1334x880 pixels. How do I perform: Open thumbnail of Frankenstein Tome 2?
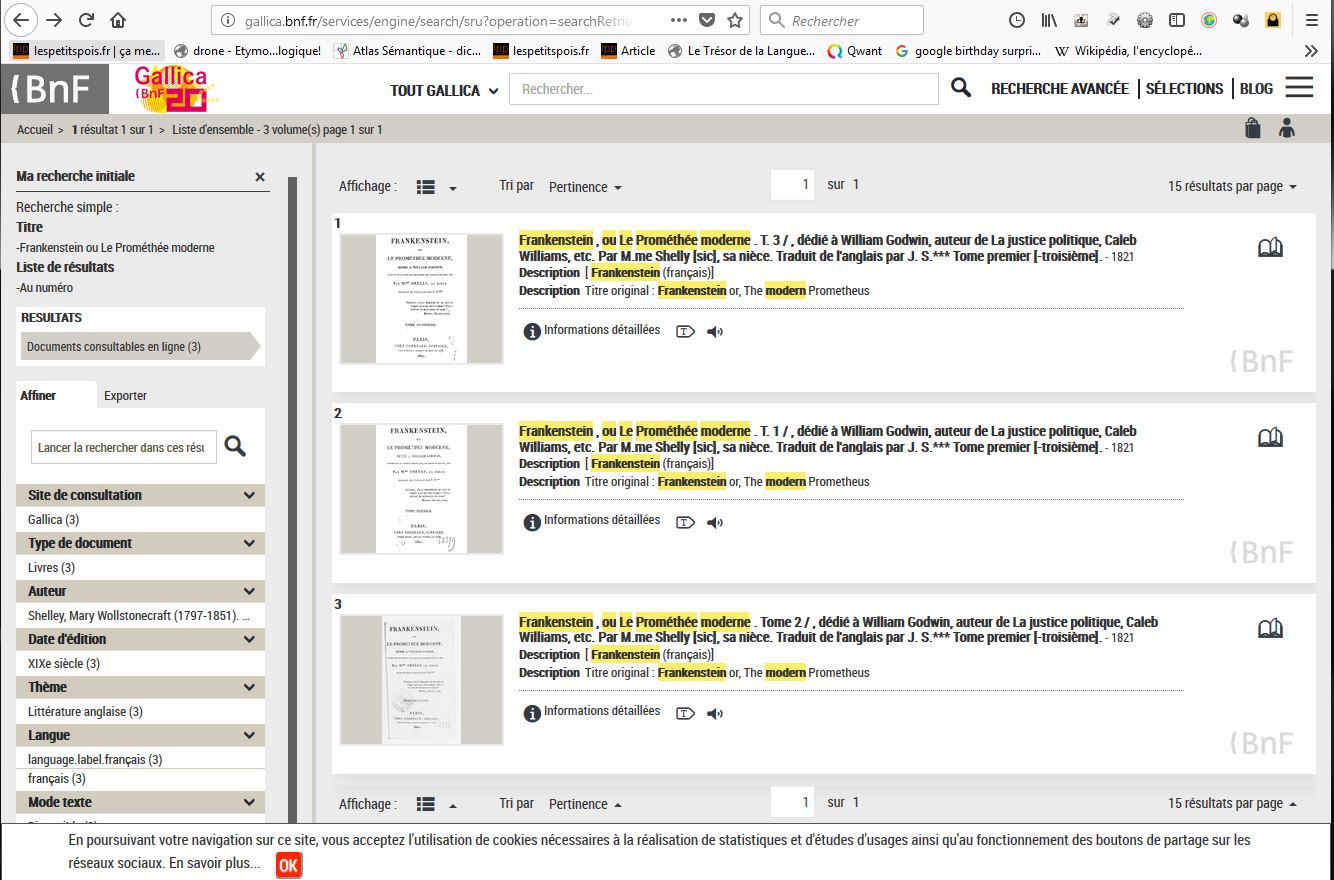(421, 680)
